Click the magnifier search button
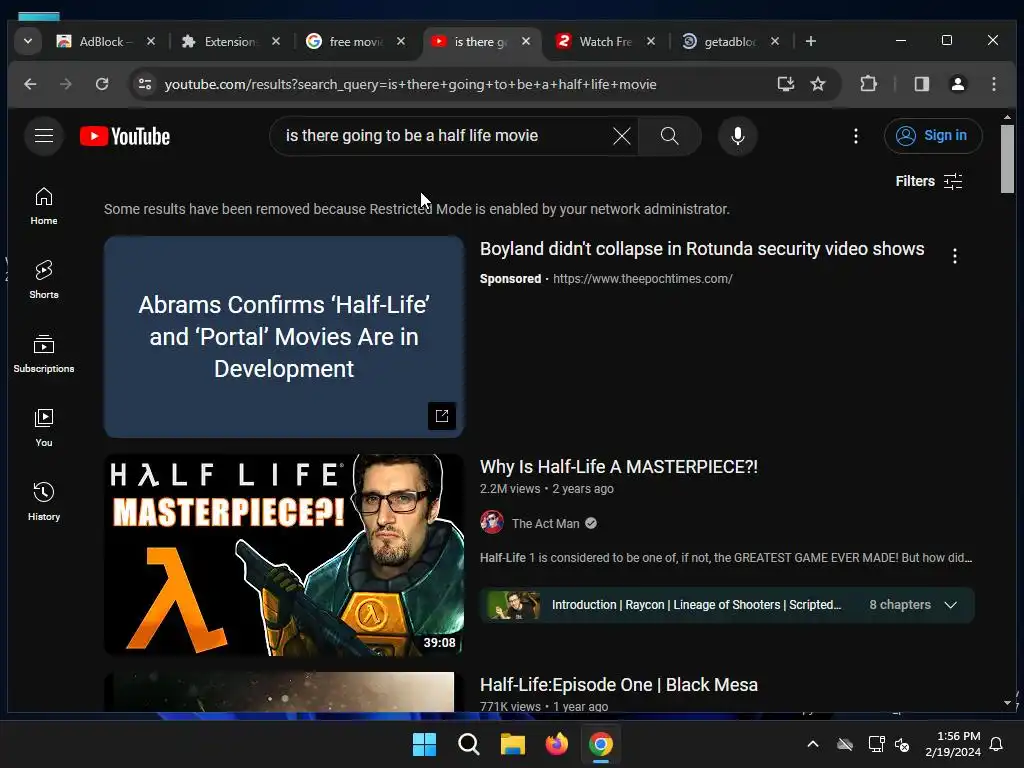 click(669, 136)
